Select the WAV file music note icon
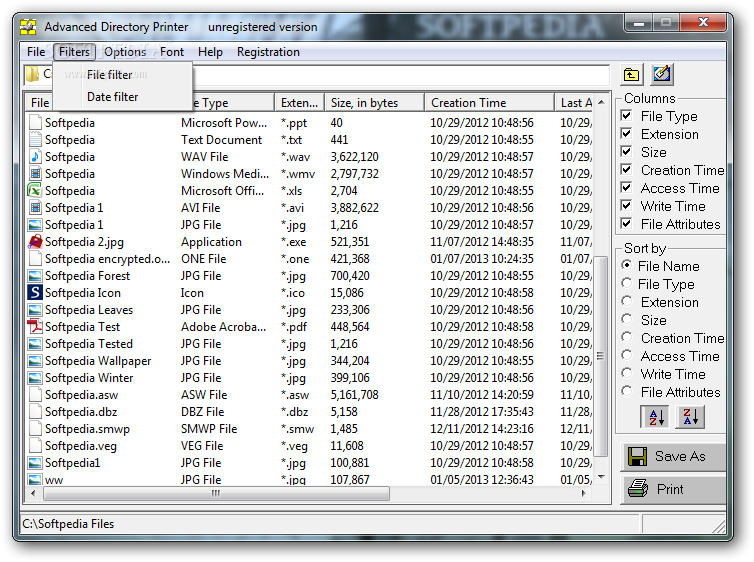 35,156
